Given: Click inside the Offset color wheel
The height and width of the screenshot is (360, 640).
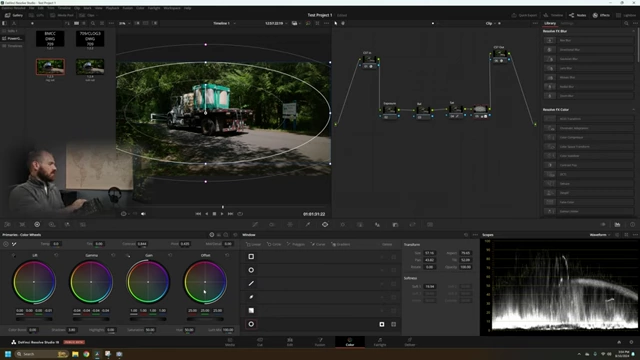Looking at the screenshot, I should coord(205,282).
